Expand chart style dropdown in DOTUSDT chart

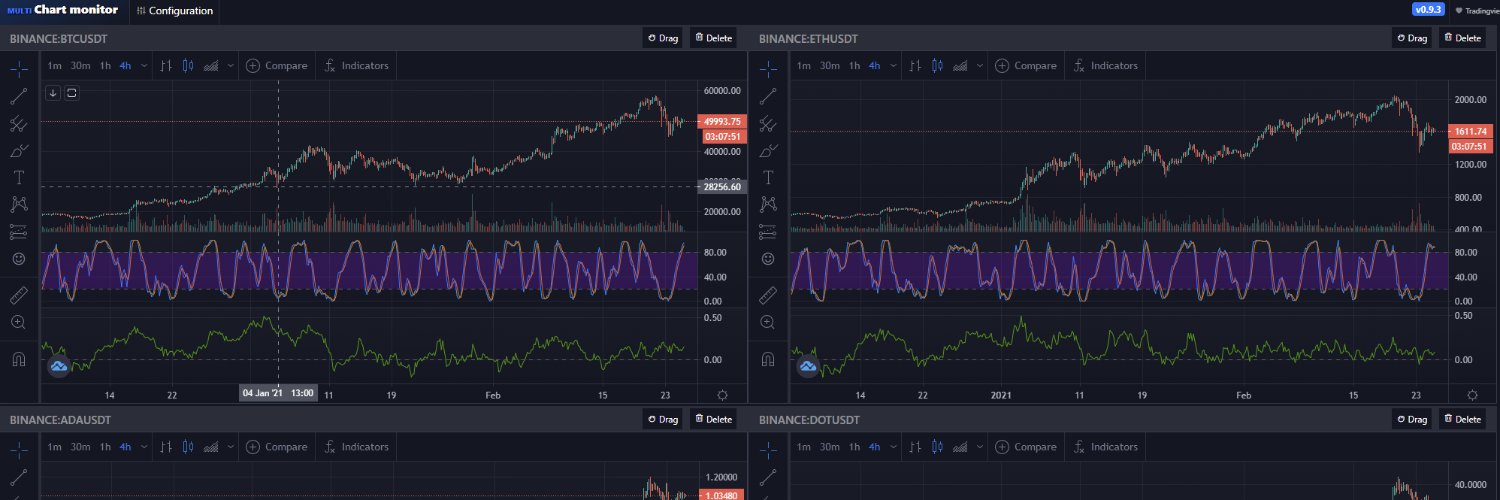click(x=980, y=447)
